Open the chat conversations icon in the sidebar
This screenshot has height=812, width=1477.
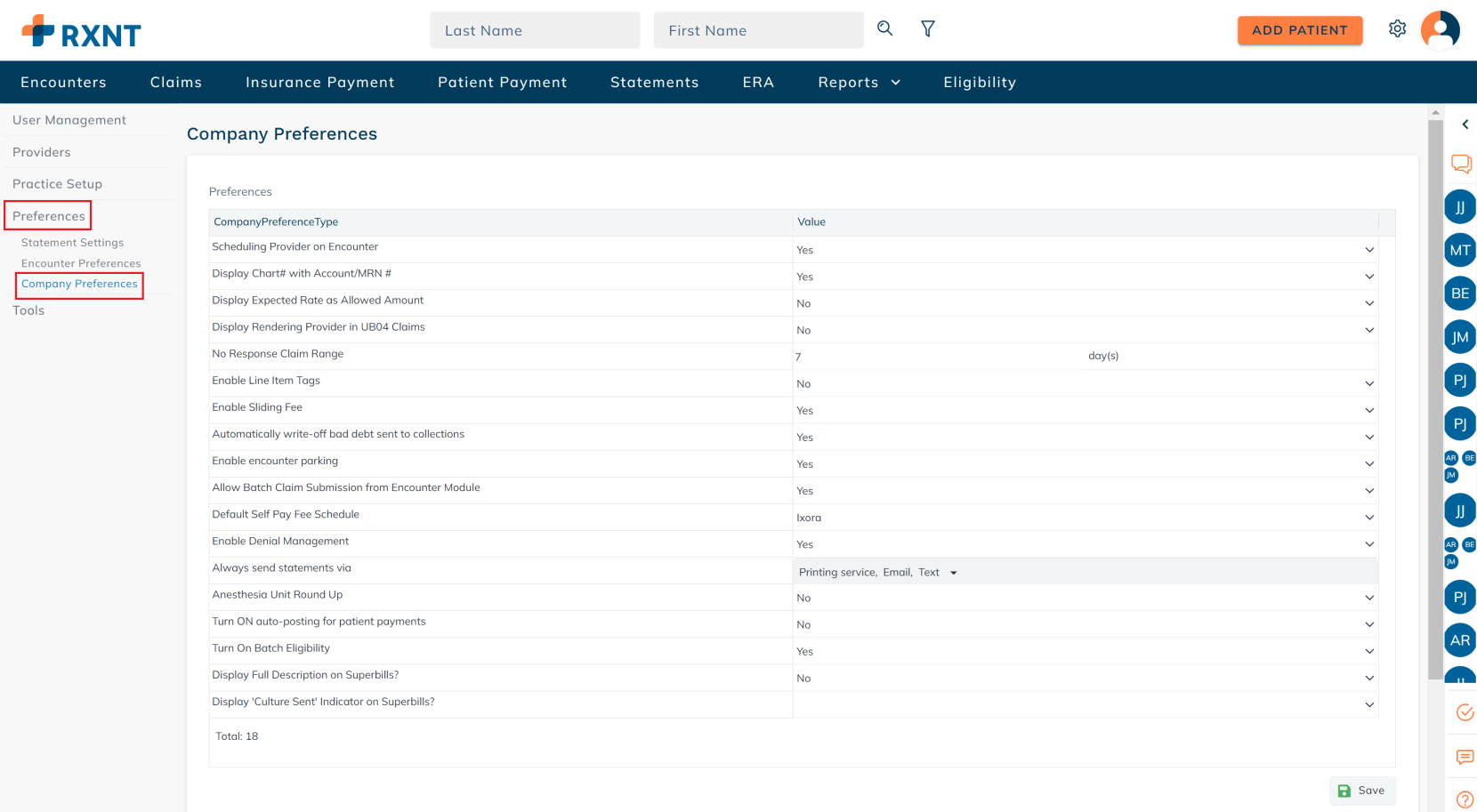tap(1461, 164)
